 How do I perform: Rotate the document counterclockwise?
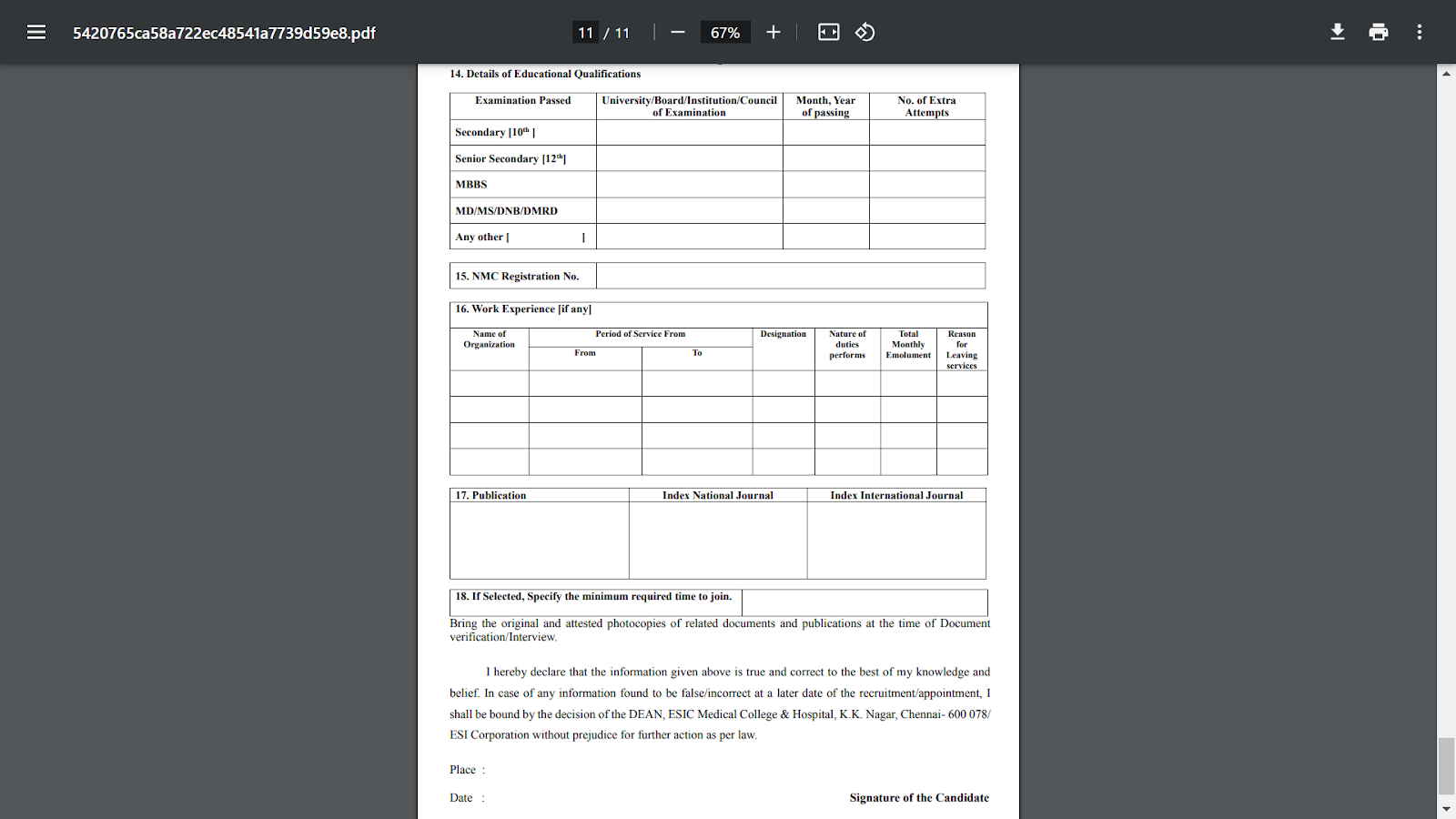865,33
